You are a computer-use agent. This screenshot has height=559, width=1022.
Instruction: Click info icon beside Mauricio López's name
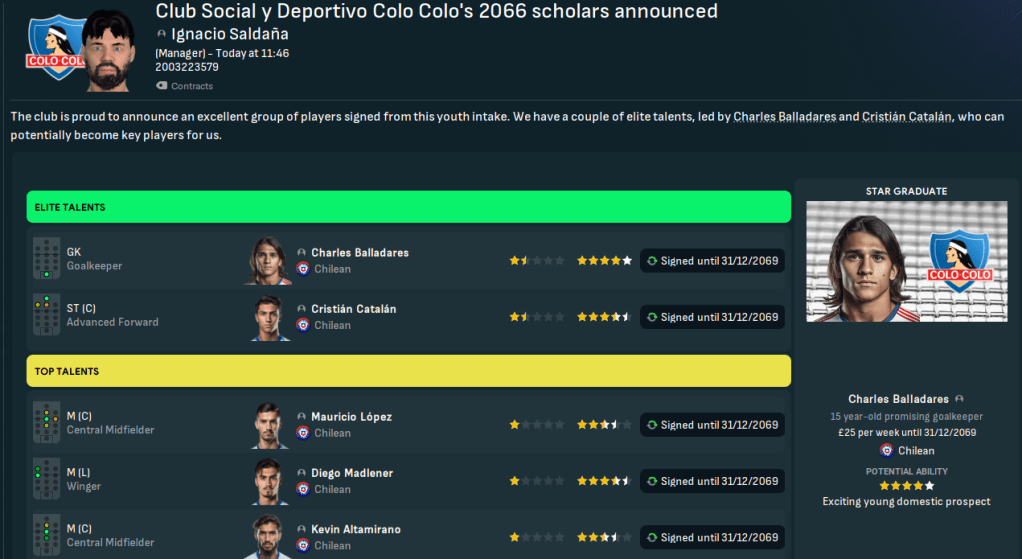click(x=302, y=416)
